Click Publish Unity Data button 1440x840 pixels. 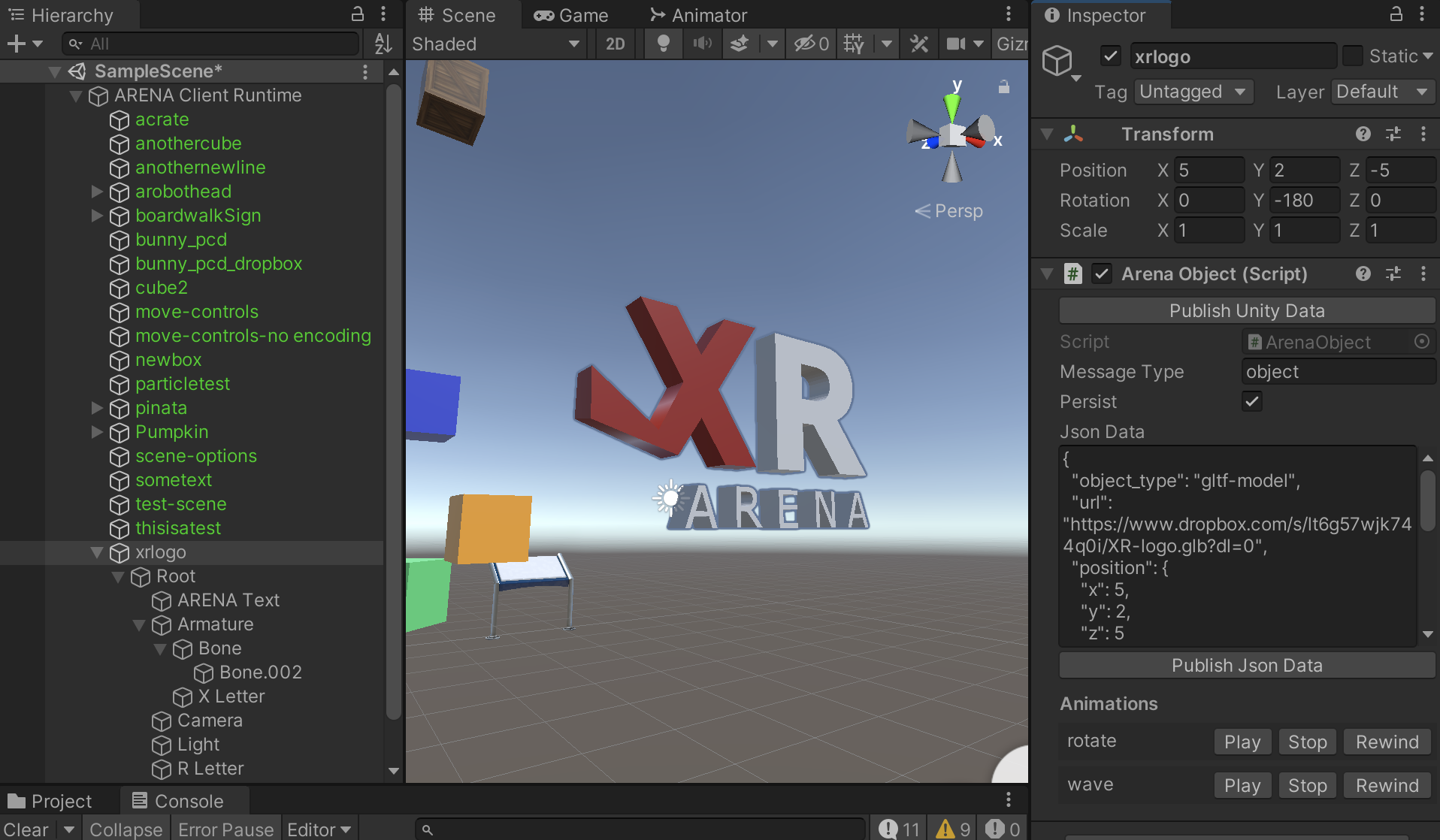[x=1246, y=310]
